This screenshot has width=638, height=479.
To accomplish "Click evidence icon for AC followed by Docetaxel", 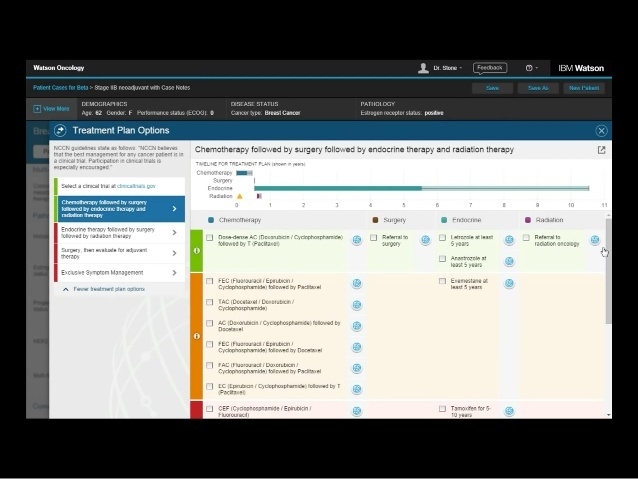I will tap(357, 326).
